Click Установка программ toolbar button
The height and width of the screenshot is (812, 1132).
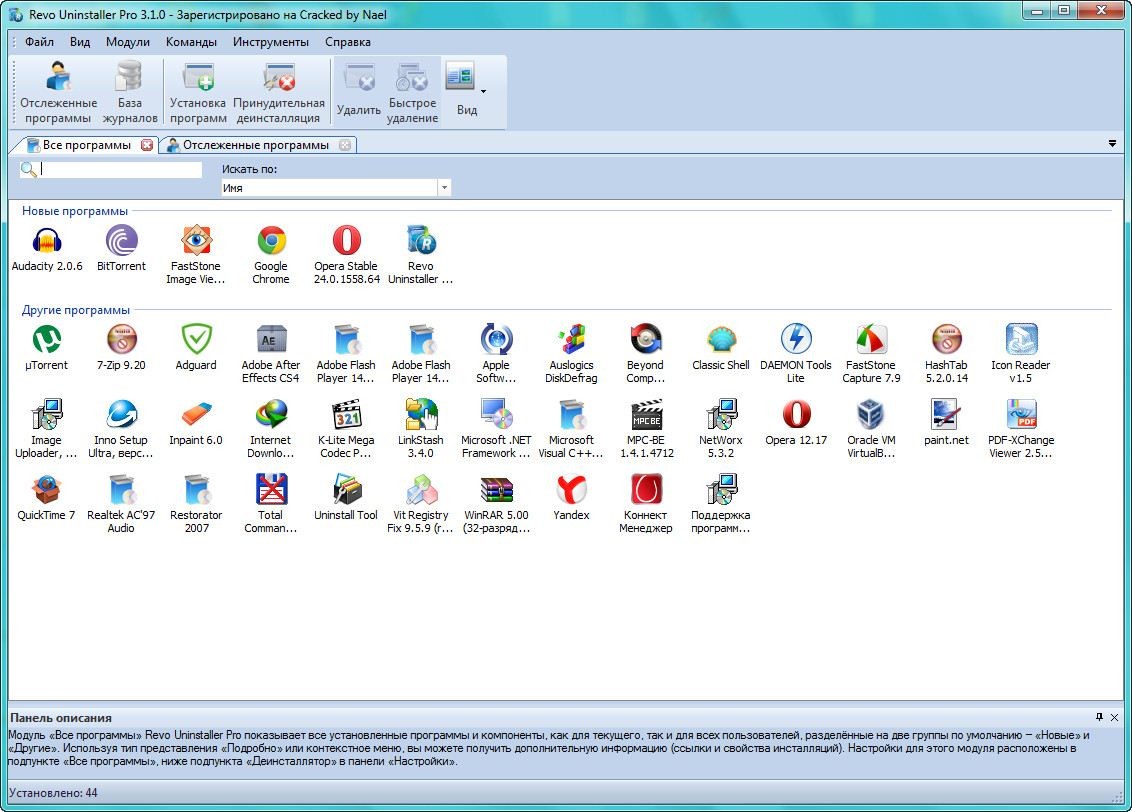coord(198,92)
